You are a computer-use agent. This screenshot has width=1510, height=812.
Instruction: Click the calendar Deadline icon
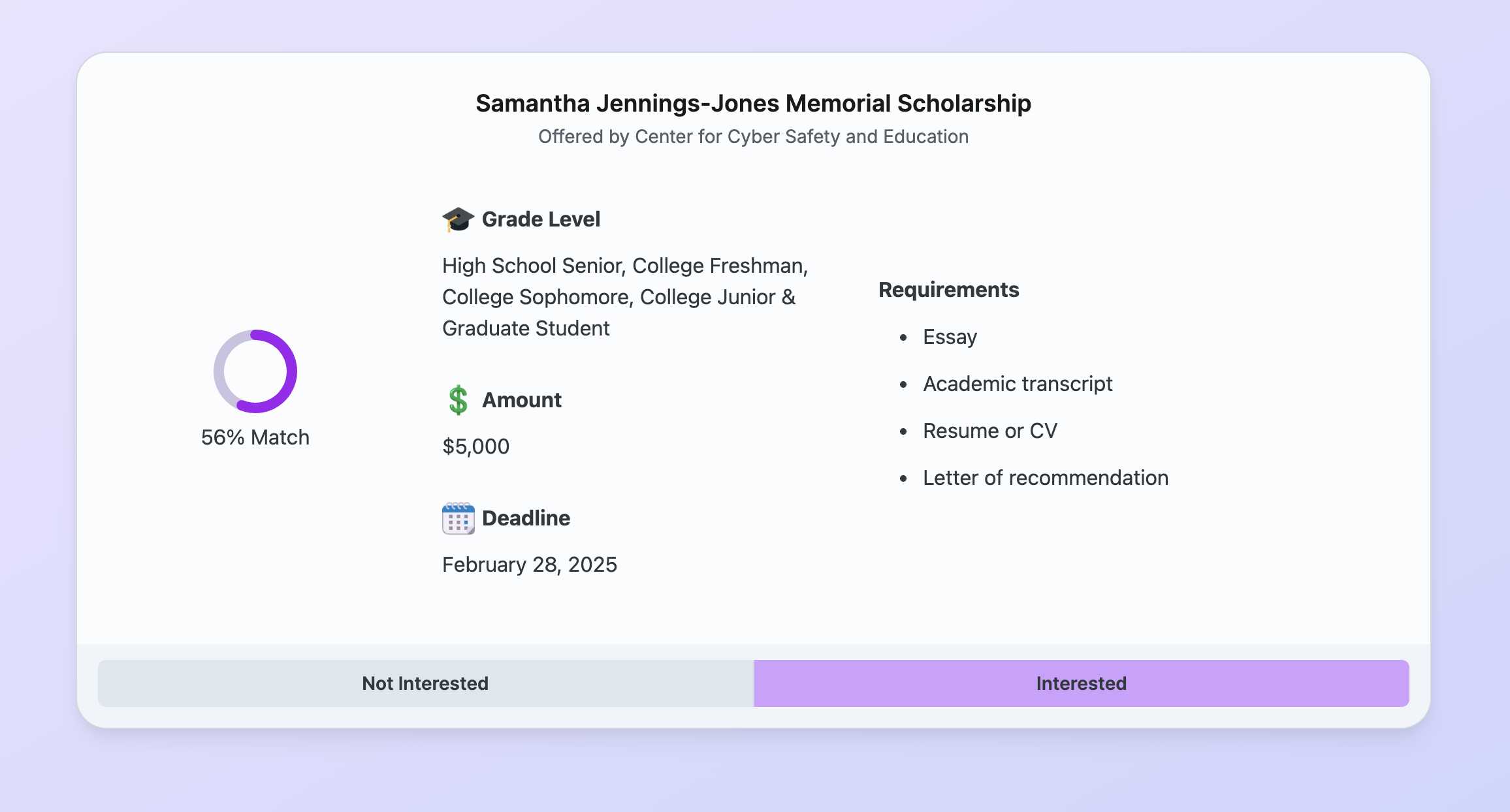[458, 518]
